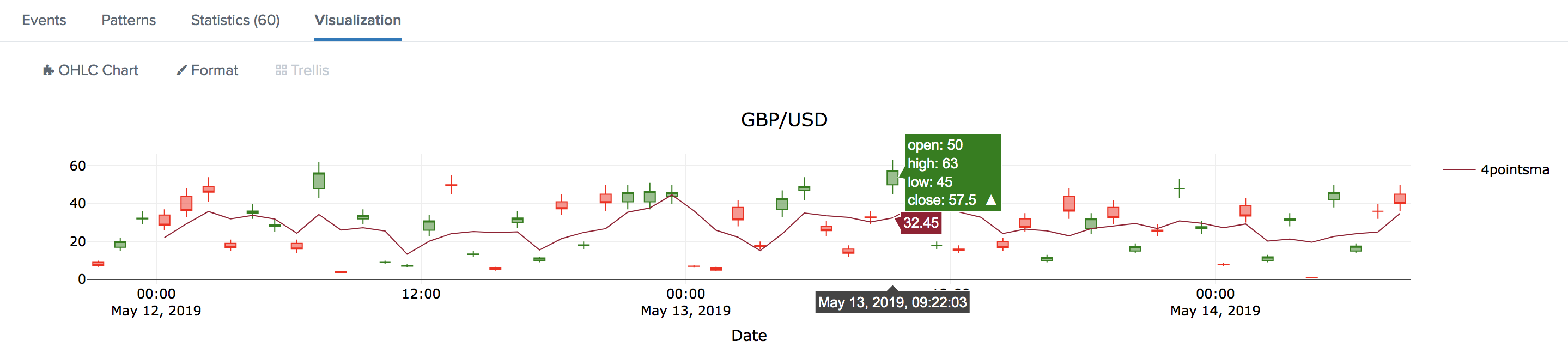The image size is (1568, 353).
Task: Click the GBP/USD chart title
Action: pyautogui.click(x=784, y=119)
